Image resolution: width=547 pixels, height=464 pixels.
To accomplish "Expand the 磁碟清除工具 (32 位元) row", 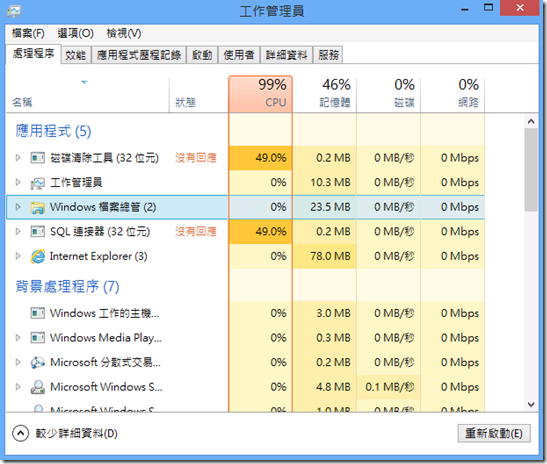I will point(18,158).
